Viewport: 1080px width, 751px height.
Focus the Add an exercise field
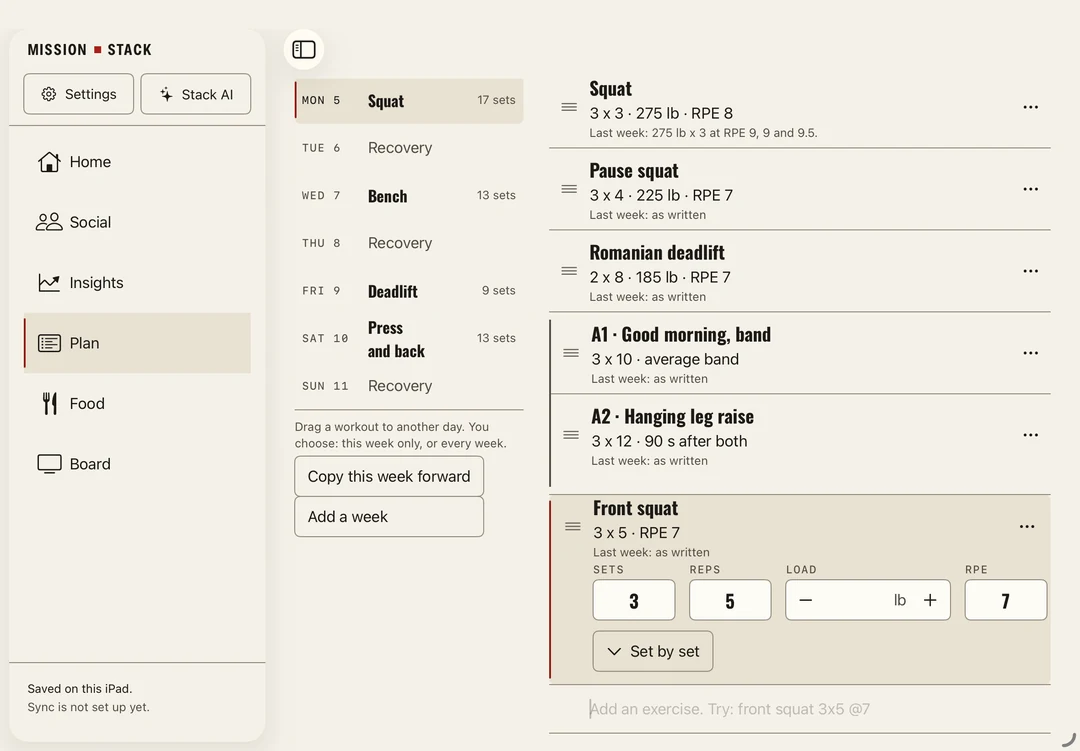pos(800,709)
